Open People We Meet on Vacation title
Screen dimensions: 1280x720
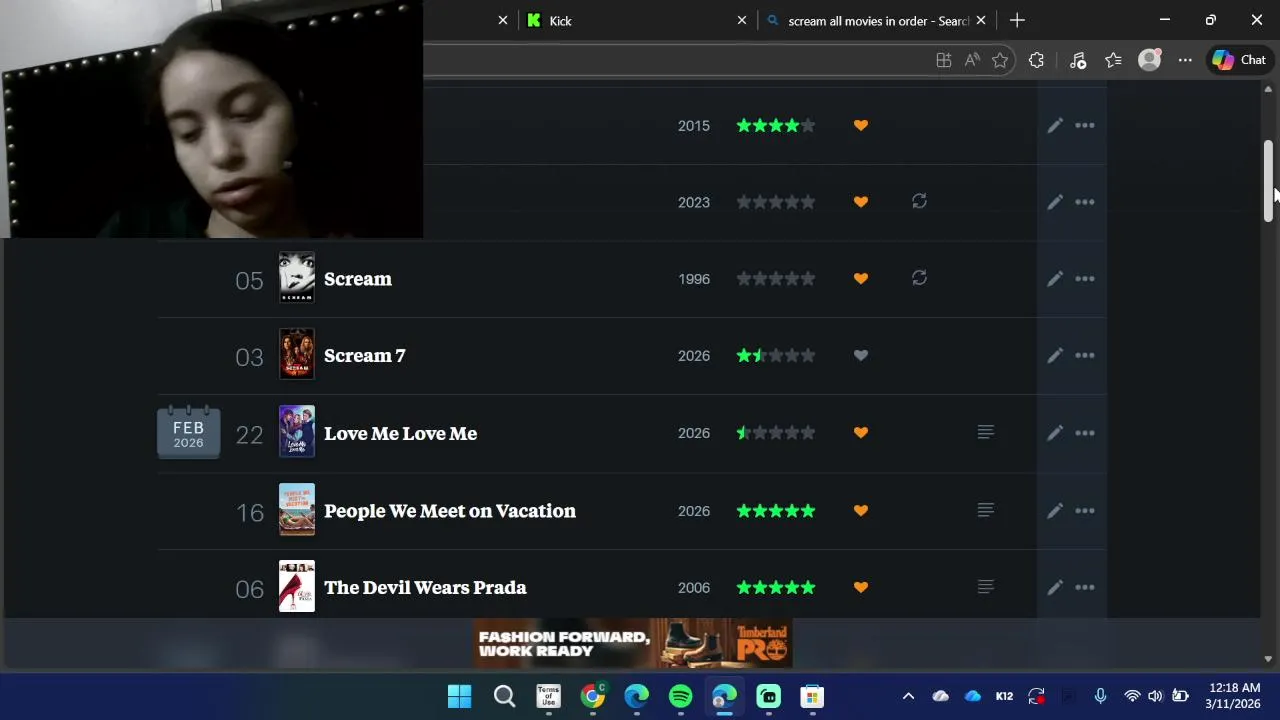[x=450, y=511]
